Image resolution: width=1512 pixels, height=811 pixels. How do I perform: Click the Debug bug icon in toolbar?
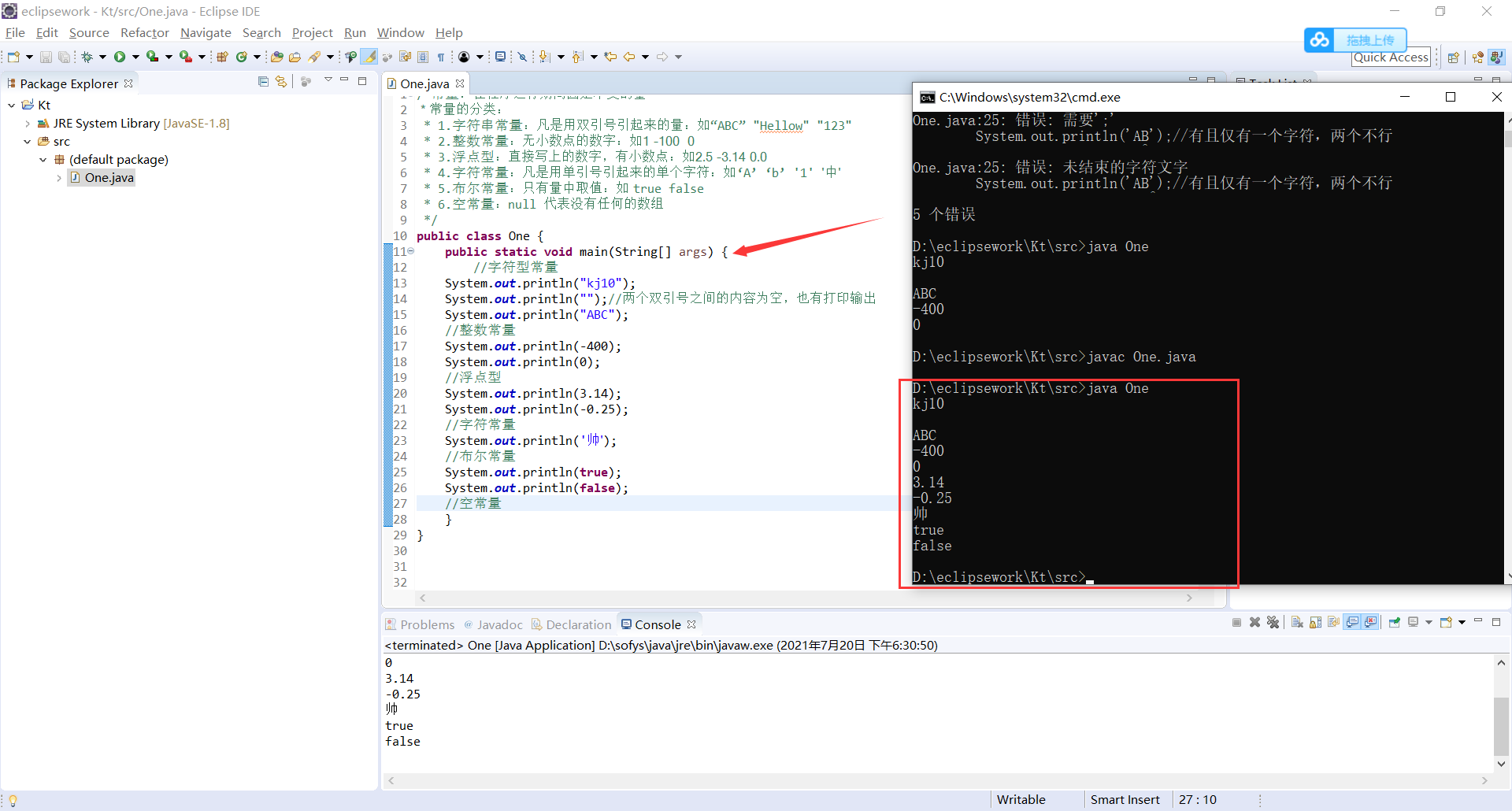(87, 57)
